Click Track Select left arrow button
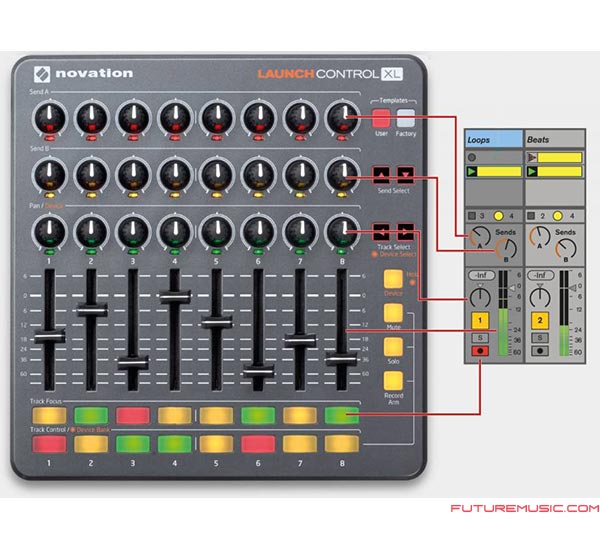This screenshot has width=600, height=550. coord(382,232)
